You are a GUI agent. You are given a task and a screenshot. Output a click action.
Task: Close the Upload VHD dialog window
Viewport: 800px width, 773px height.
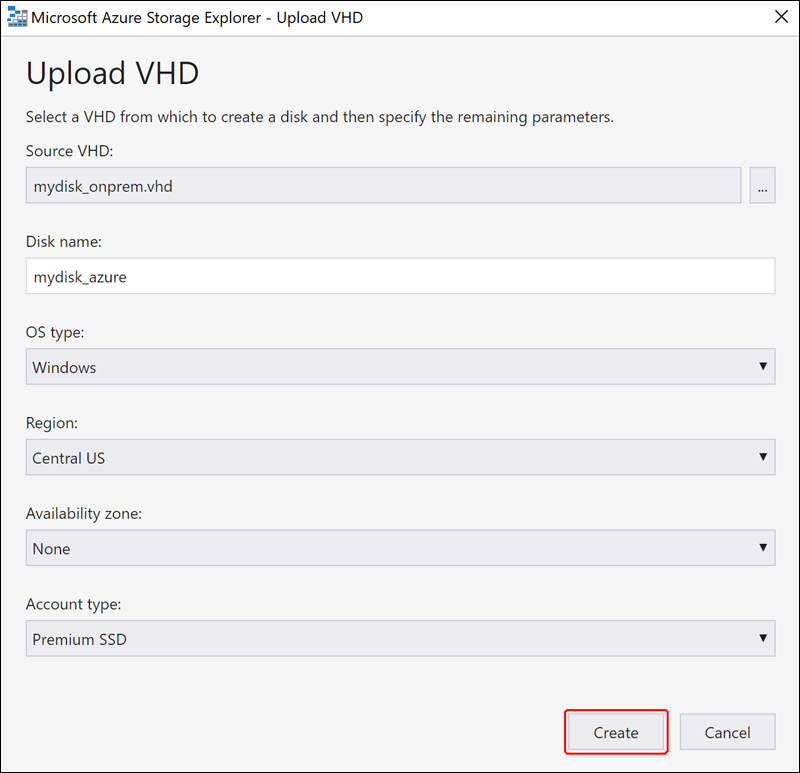[781, 17]
